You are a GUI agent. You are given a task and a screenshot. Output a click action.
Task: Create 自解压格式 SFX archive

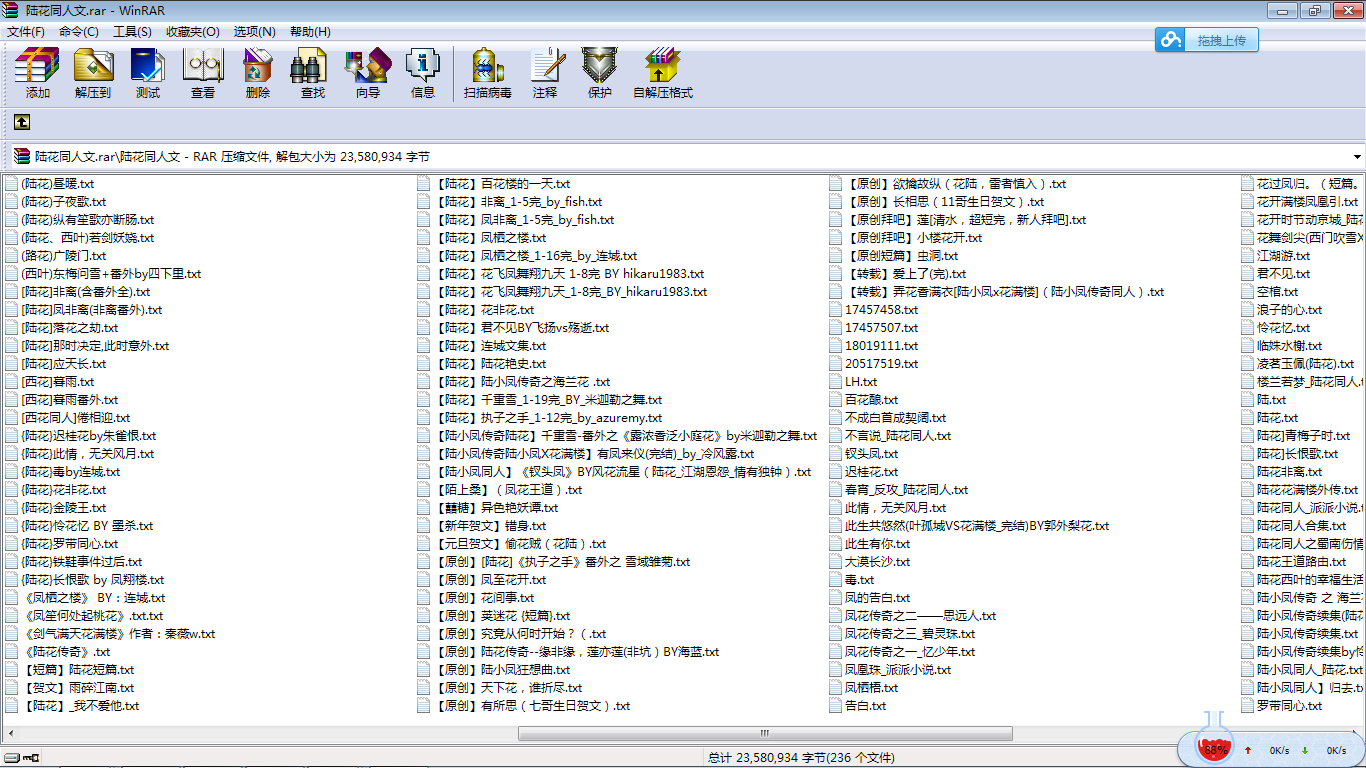click(x=662, y=73)
